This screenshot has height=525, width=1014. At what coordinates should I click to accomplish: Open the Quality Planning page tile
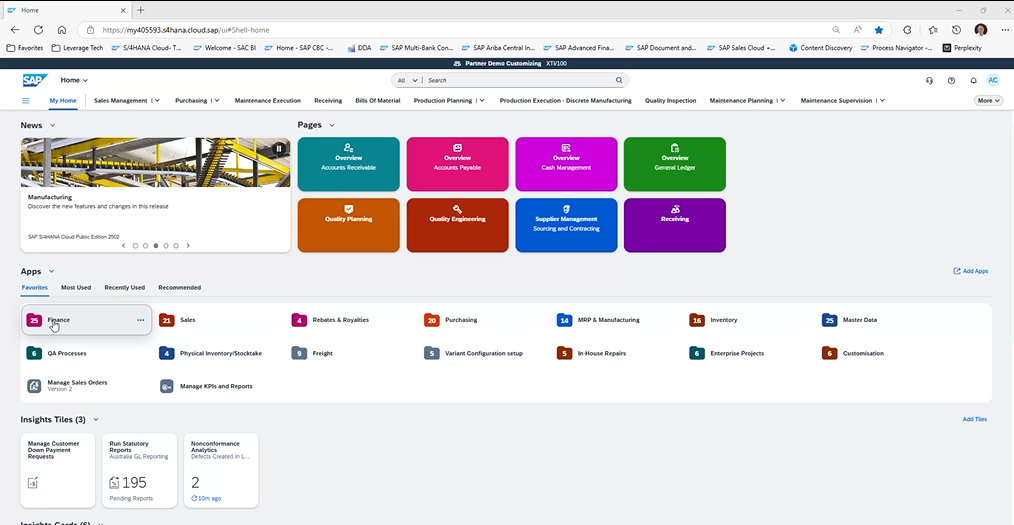(x=349, y=225)
